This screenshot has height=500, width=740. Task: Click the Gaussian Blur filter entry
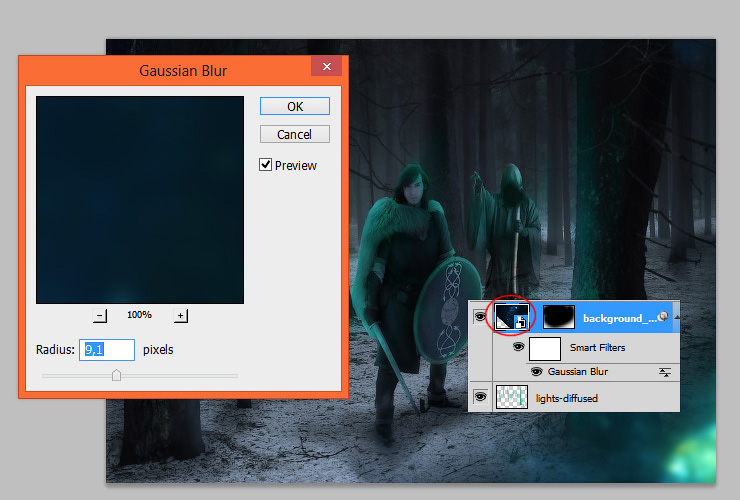point(578,372)
